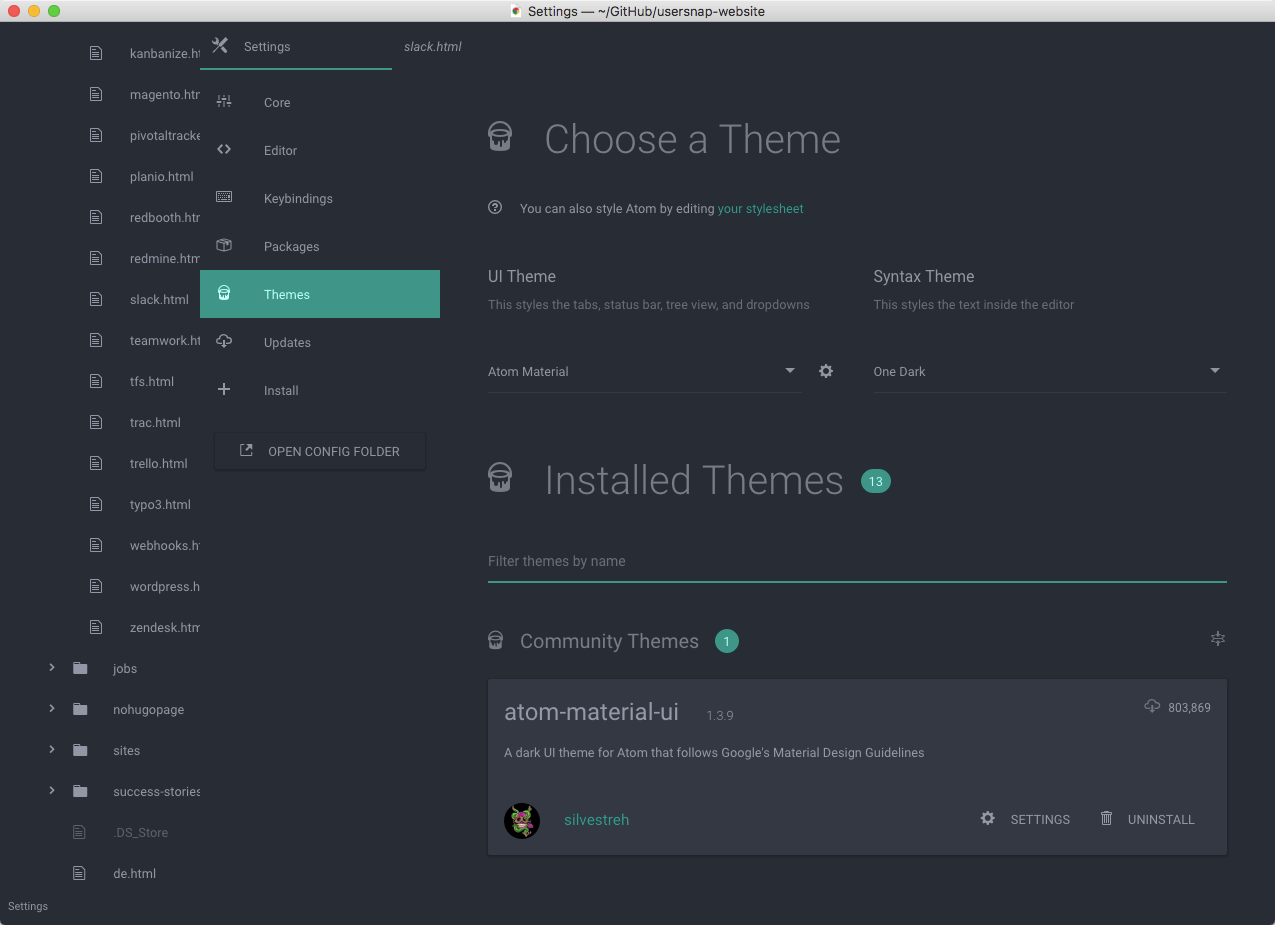Click the filter icon next to Community Themes
The image size is (1275, 925).
coord(1218,638)
